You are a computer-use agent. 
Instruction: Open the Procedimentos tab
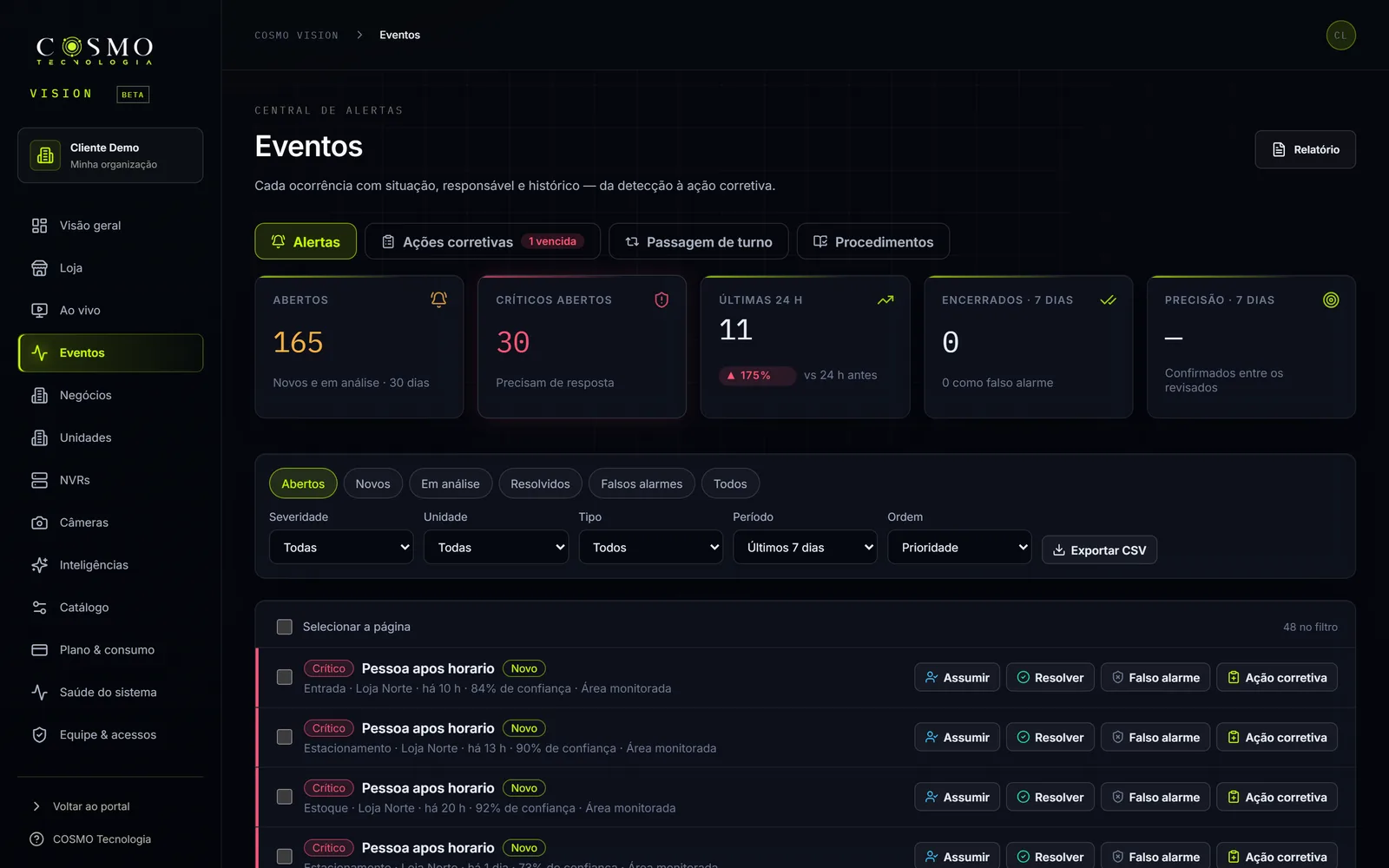[x=872, y=241]
